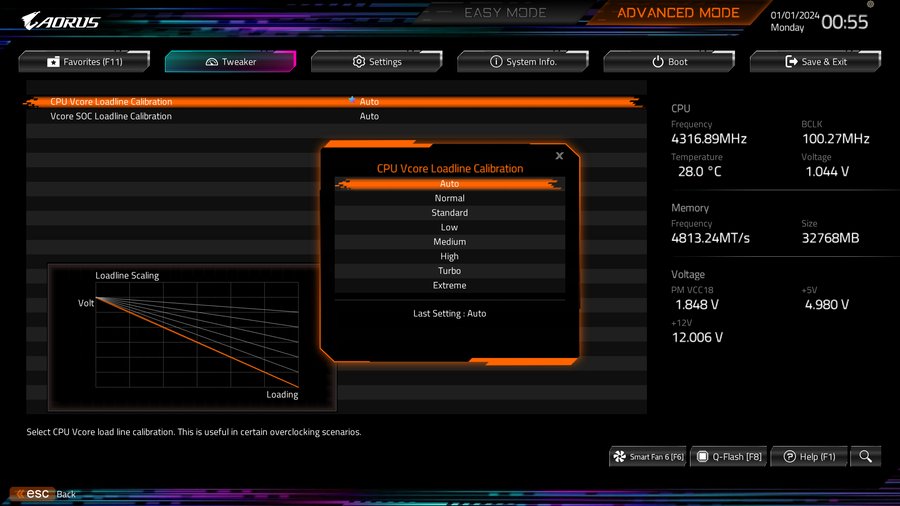Click the search magnifier icon
Image resolution: width=900 pixels, height=506 pixels.
click(x=866, y=457)
